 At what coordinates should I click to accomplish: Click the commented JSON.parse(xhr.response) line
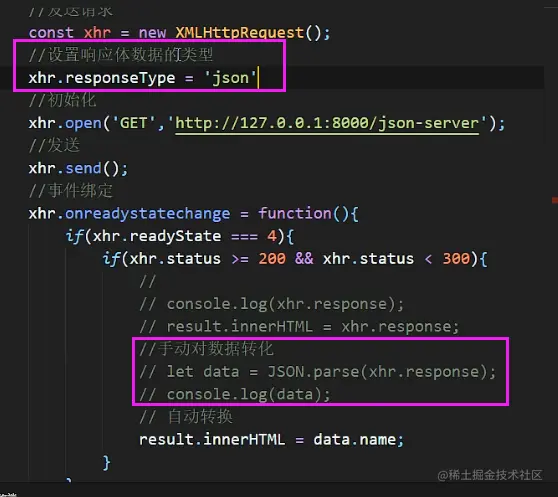coord(317,372)
